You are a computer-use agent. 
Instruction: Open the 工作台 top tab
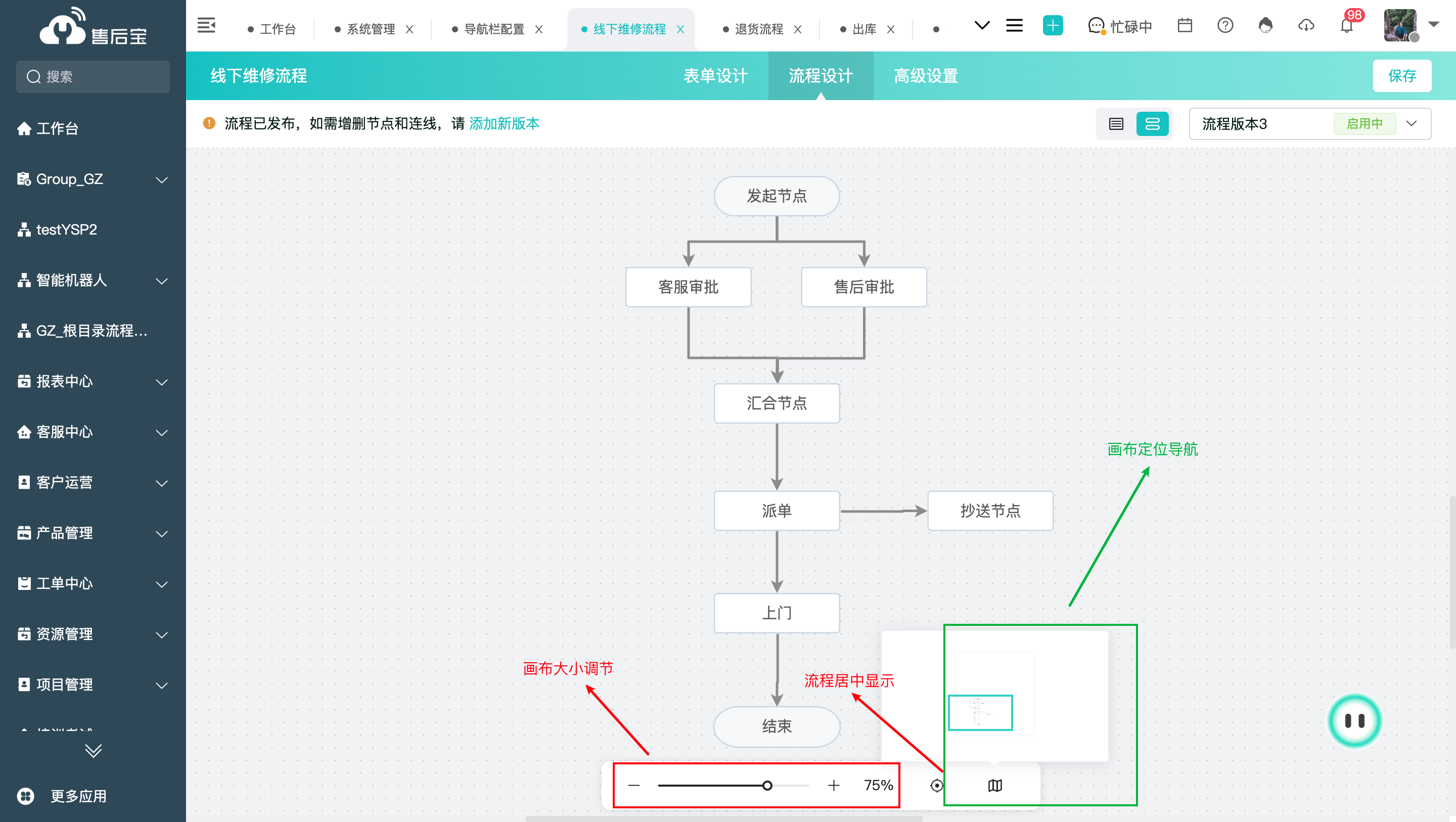point(272,29)
